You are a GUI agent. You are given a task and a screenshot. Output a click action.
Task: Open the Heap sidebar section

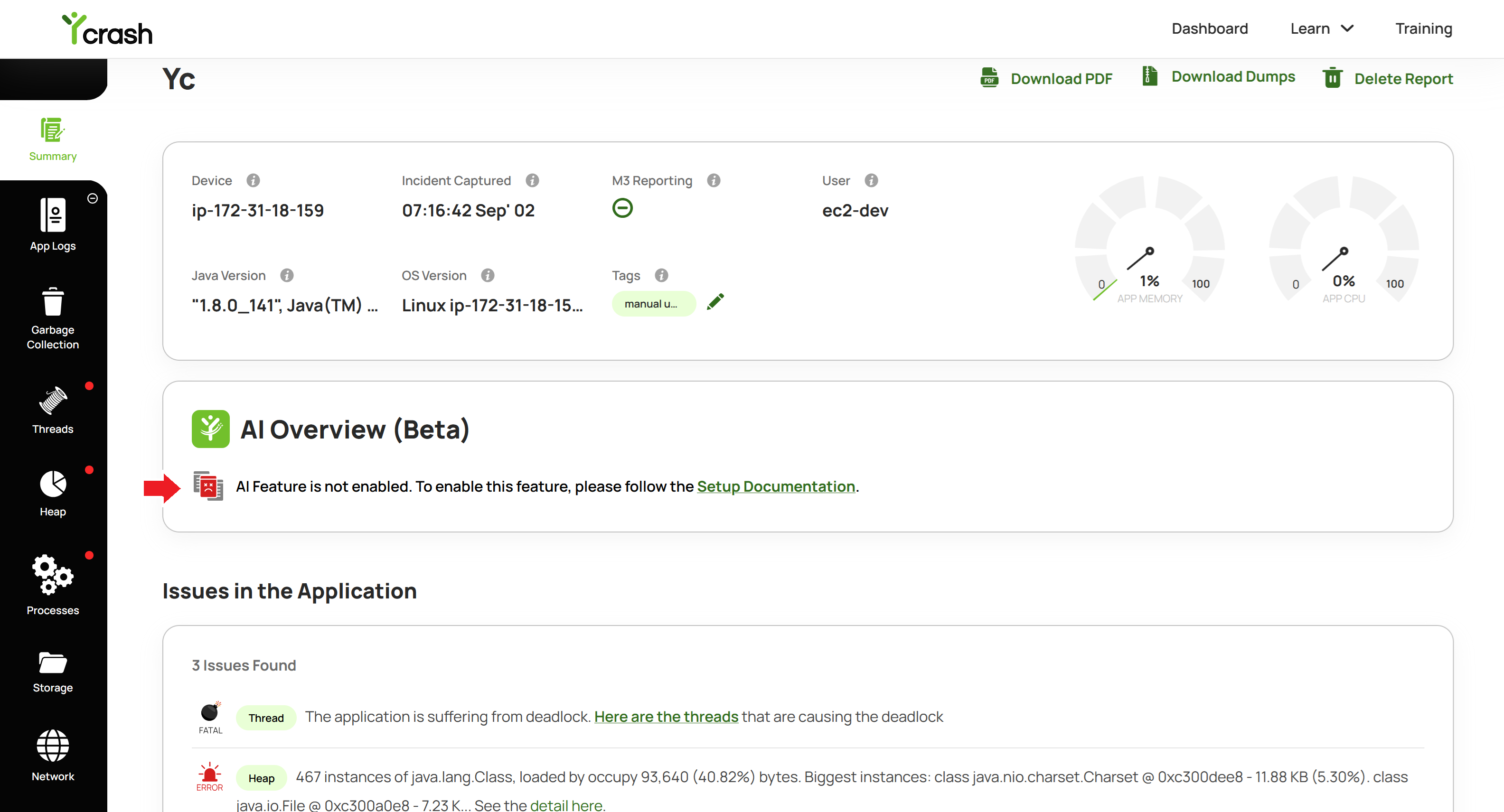click(53, 493)
